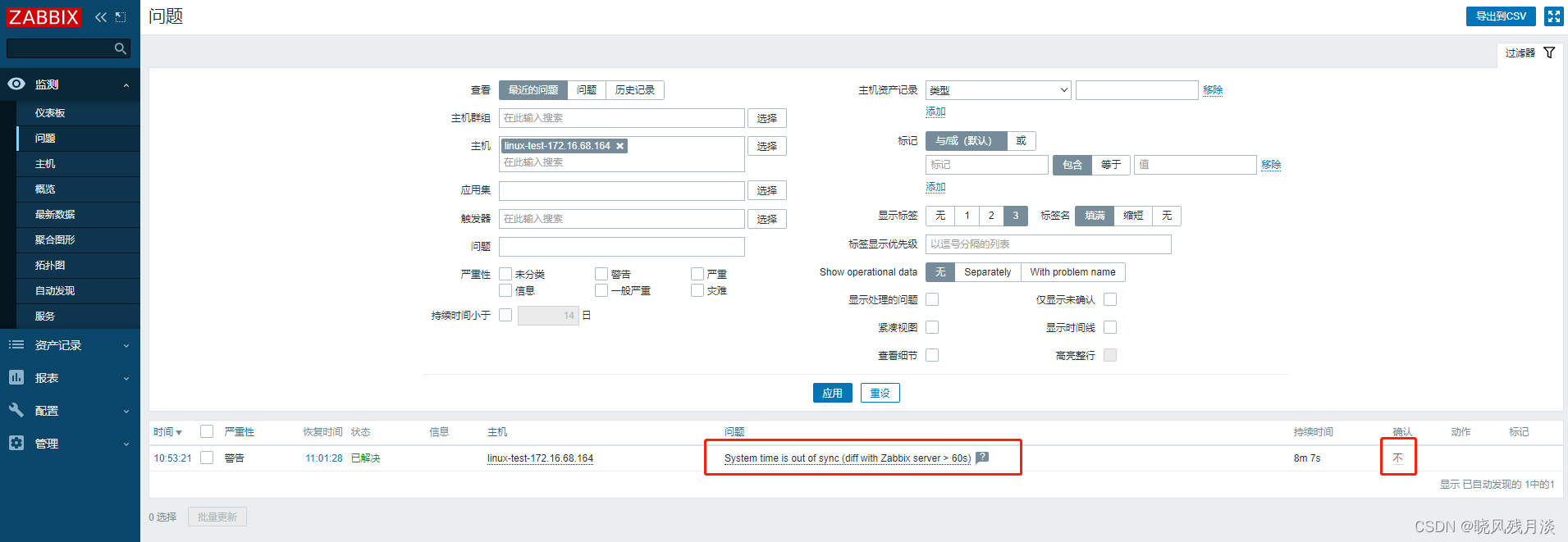
Task: Click the 配置 wrench icon
Action: pyautogui.click(x=16, y=410)
